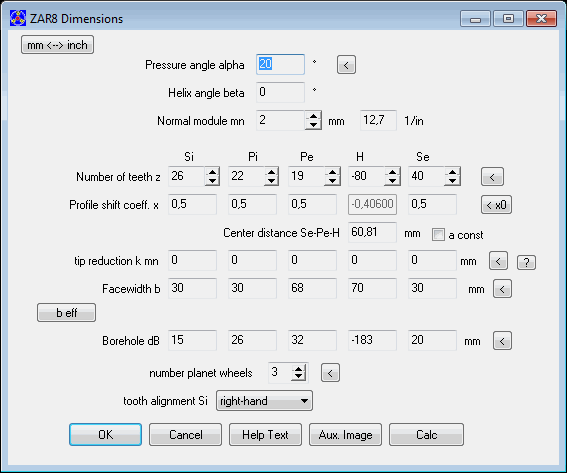Click the b eff button
This screenshot has width=567, height=473.
pos(66,312)
